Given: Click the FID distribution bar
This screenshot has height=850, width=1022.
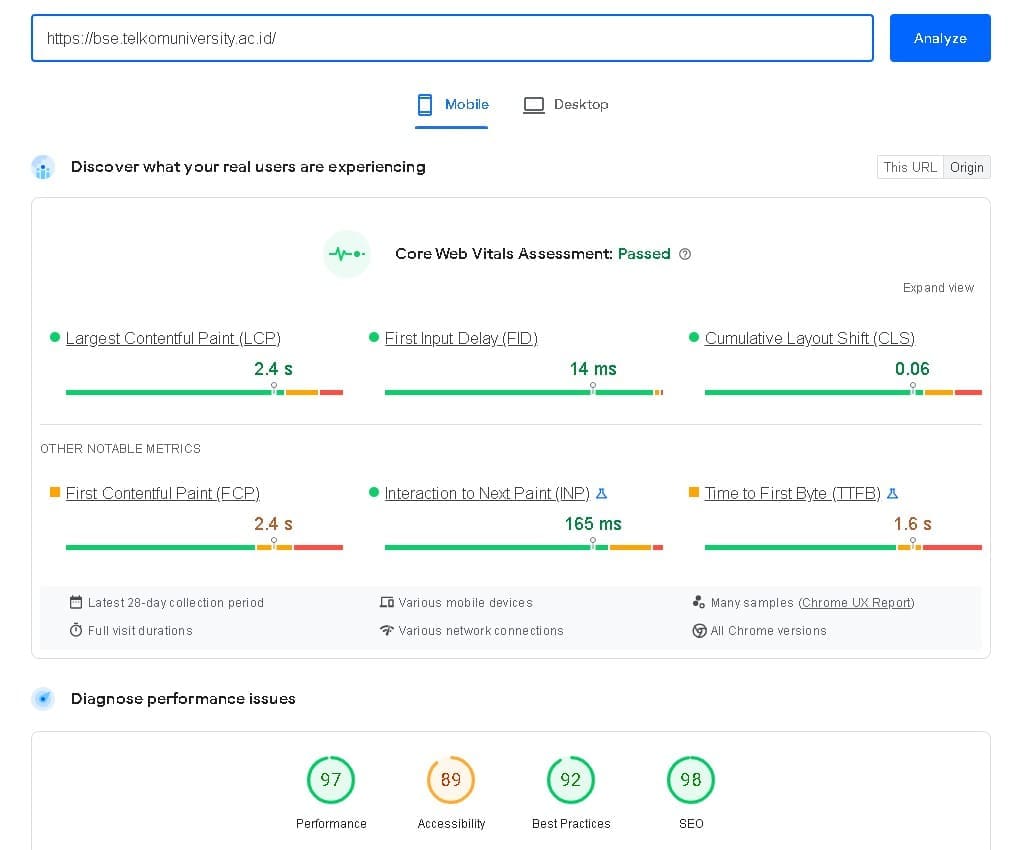Looking at the screenshot, I should 523,392.
